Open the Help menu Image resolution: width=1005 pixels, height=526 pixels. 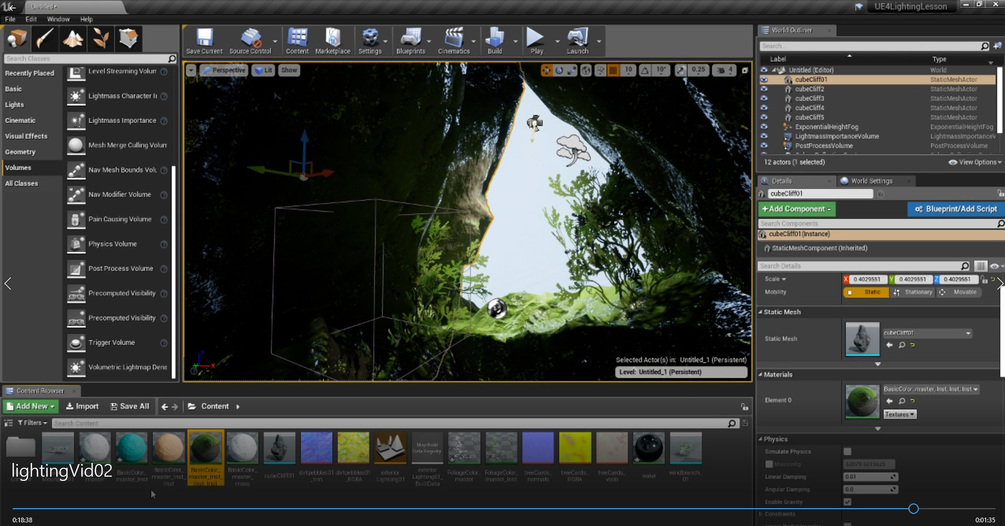(x=87, y=19)
